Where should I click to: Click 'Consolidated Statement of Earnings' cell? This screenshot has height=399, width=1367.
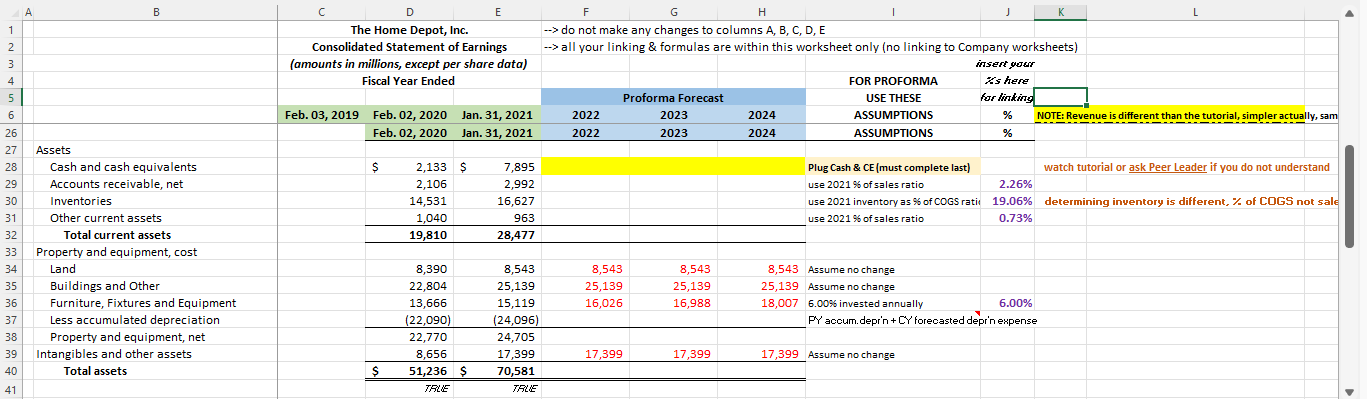click(x=410, y=47)
